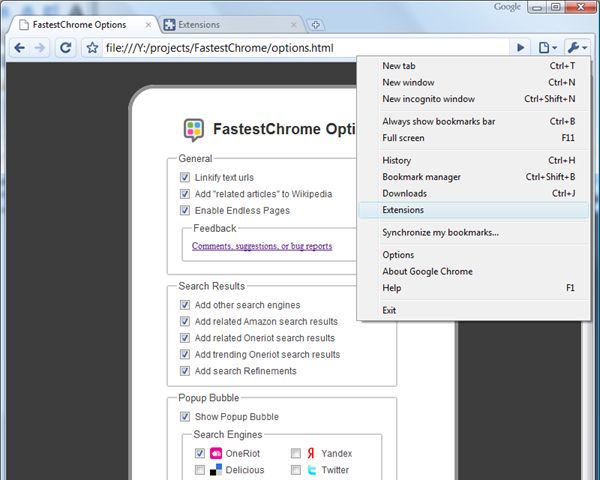
Task: Enable the Twitter engine checkbox
Action: click(x=296, y=470)
